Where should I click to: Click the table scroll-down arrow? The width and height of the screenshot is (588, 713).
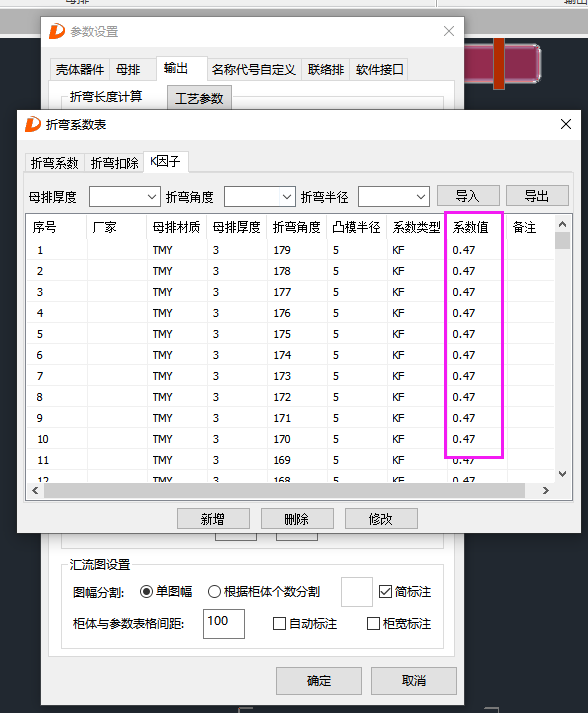(x=563, y=474)
